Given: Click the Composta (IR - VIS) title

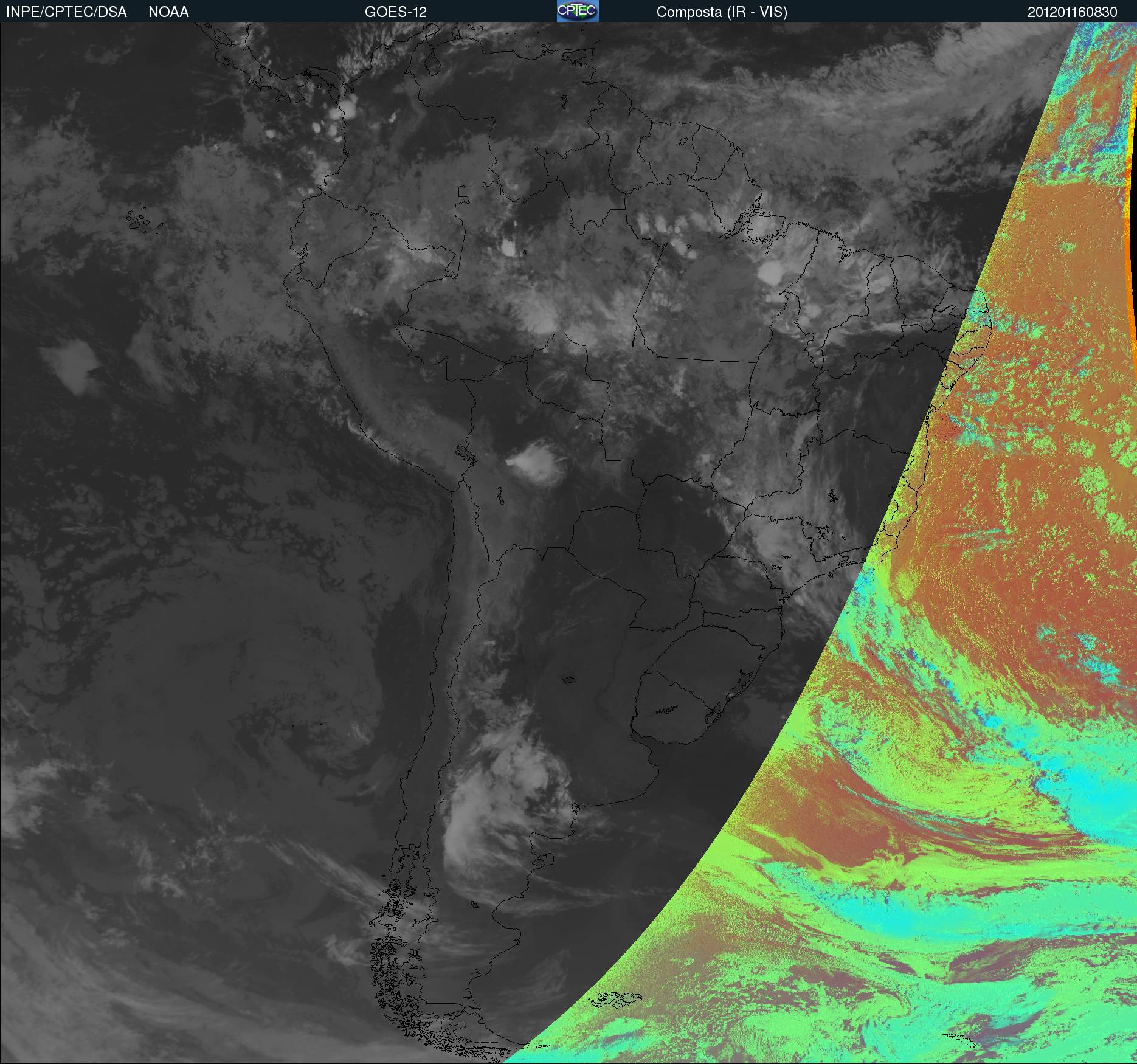Looking at the screenshot, I should click(722, 12).
